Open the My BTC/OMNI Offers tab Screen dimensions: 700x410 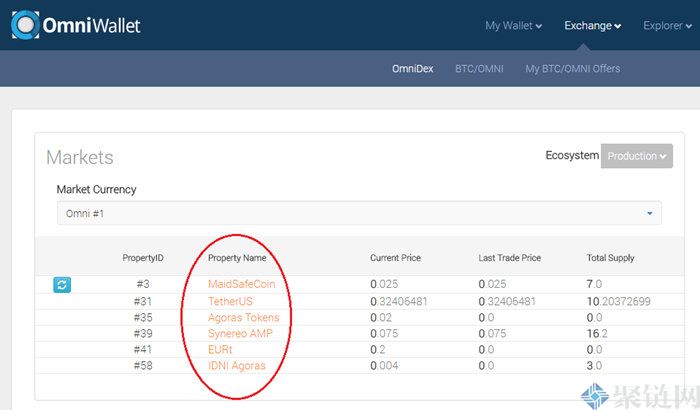pyautogui.click(x=572, y=69)
